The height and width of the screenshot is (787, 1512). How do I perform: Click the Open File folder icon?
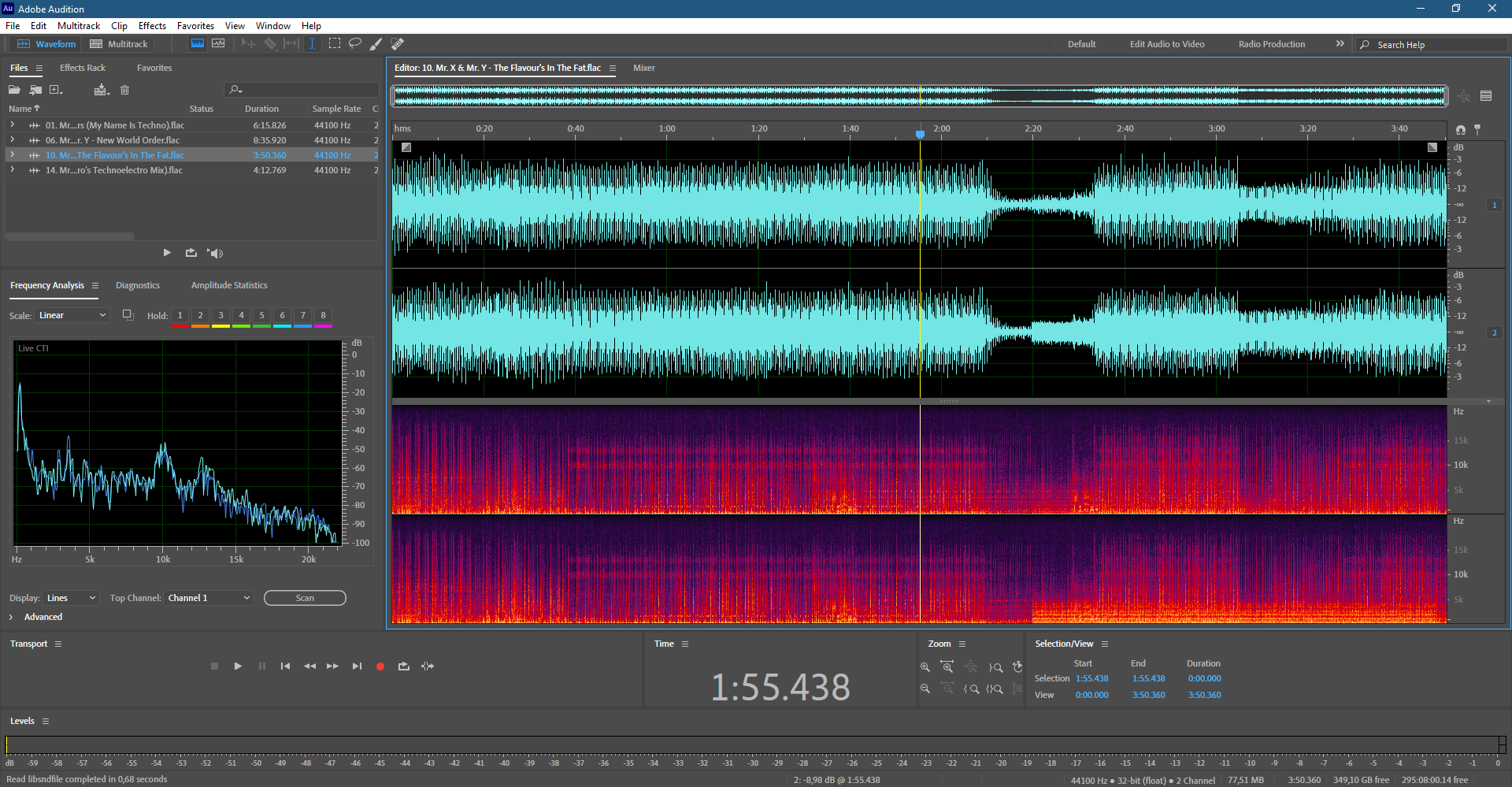[14, 90]
